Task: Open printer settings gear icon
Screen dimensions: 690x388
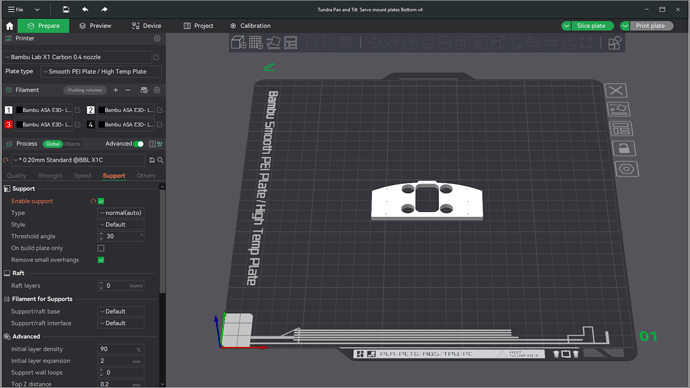Action: click(x=157, y=39)
